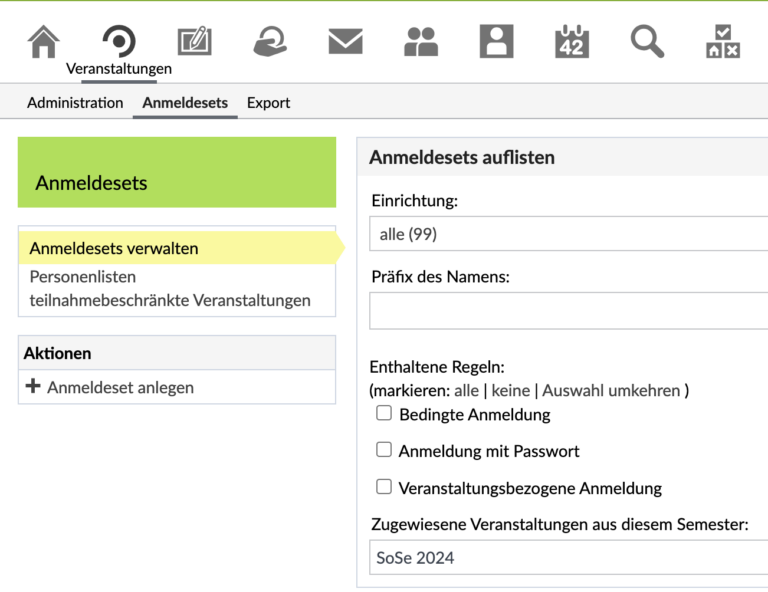Focus the Präfix des Namens input field
Screen dimensions: 768x592
(569, 311)
